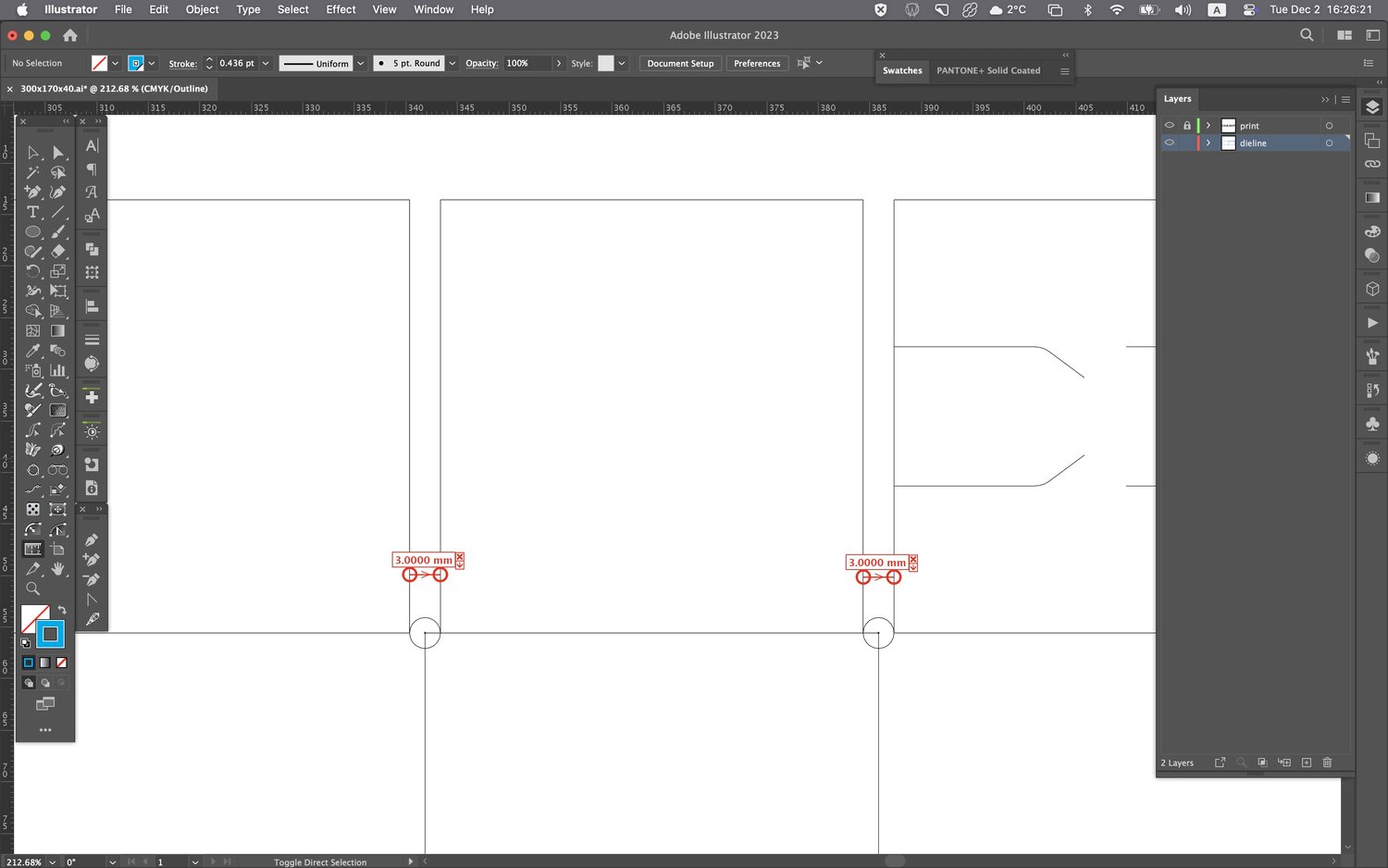This screenshot has height=868, width=1388.
Task: Select the Column Graph tool
Action: [x=58, y=370]
